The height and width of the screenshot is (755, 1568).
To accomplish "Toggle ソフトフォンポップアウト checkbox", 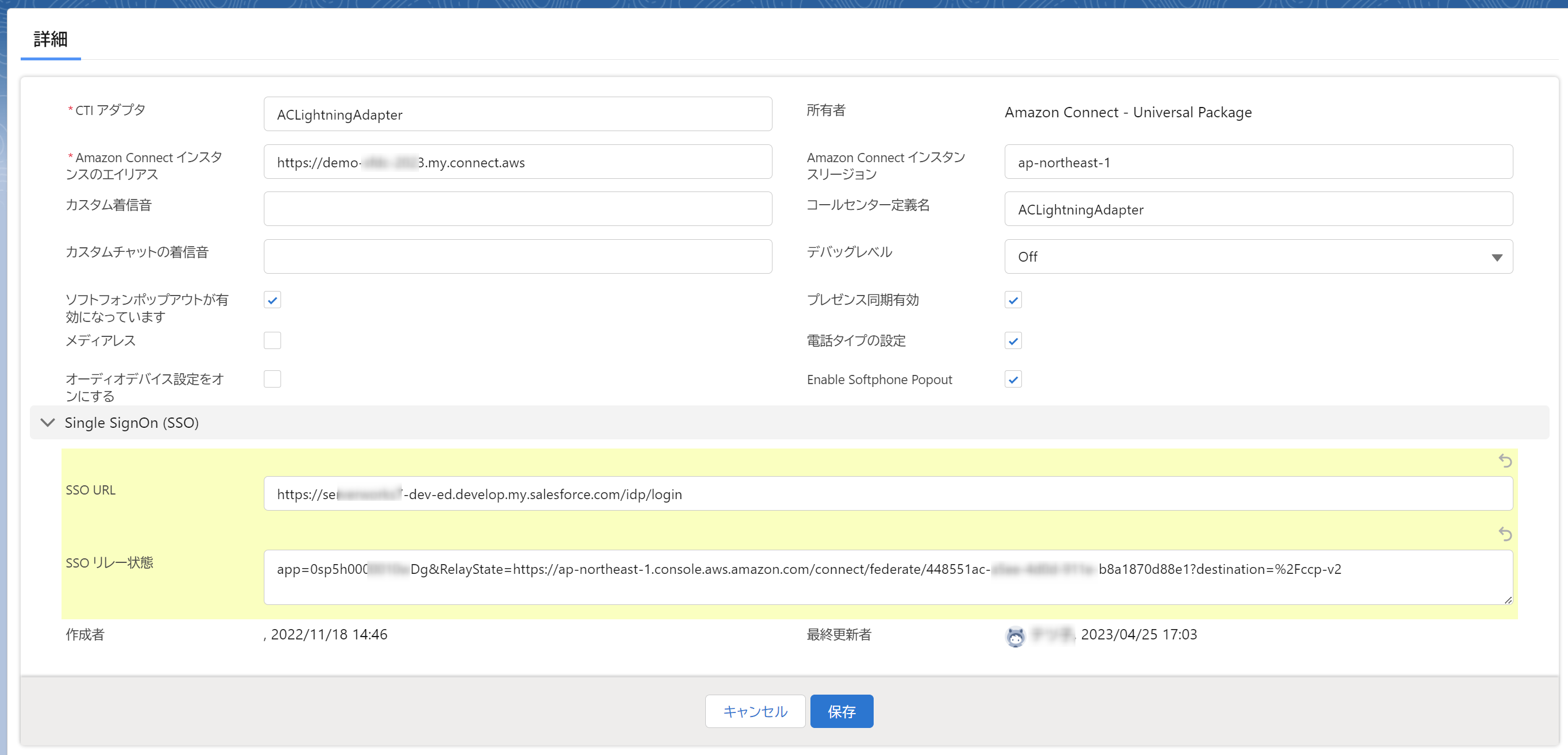I will pos(272,300).
